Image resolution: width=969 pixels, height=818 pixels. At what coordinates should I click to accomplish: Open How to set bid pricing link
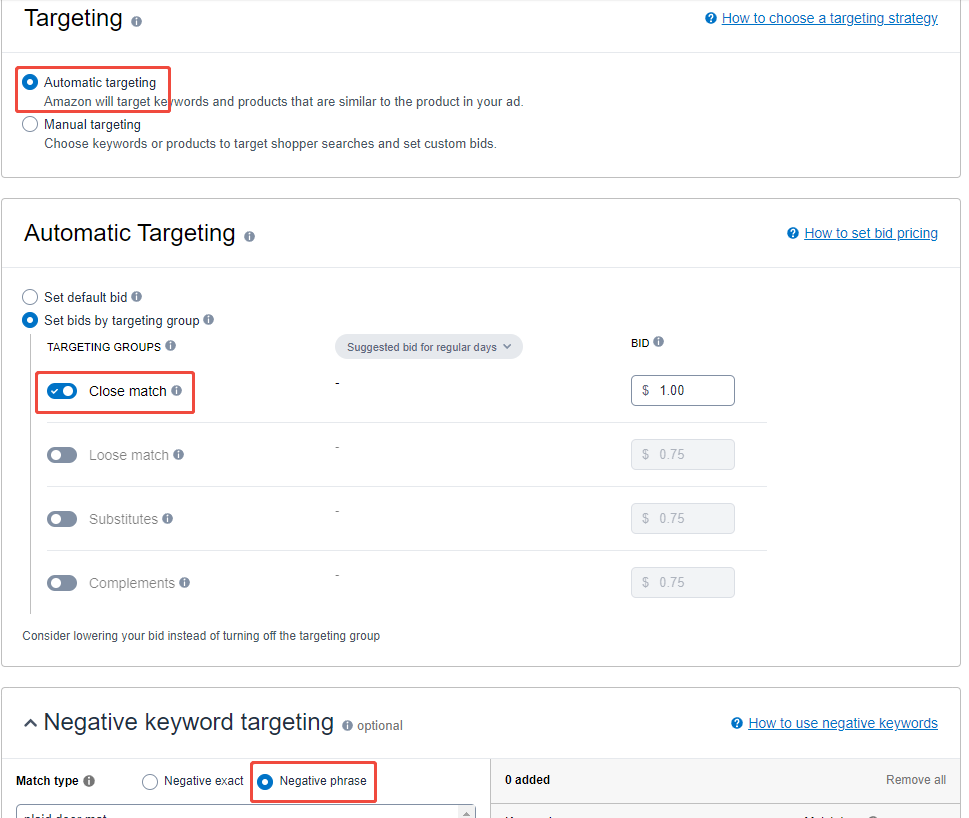pos(870,233)
